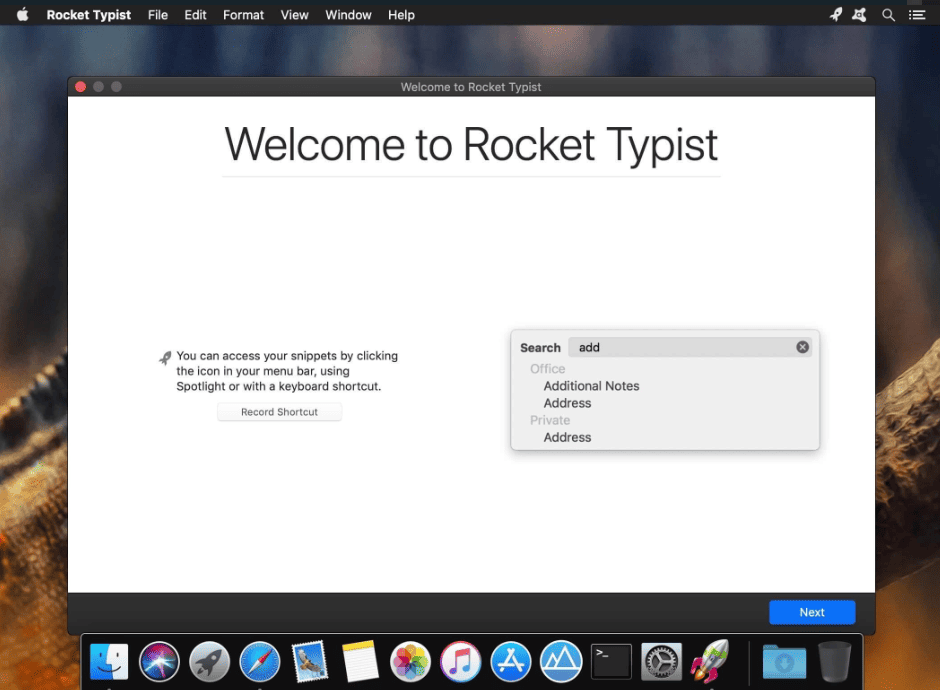Select 'Address' under the Office group

point(567,403)
